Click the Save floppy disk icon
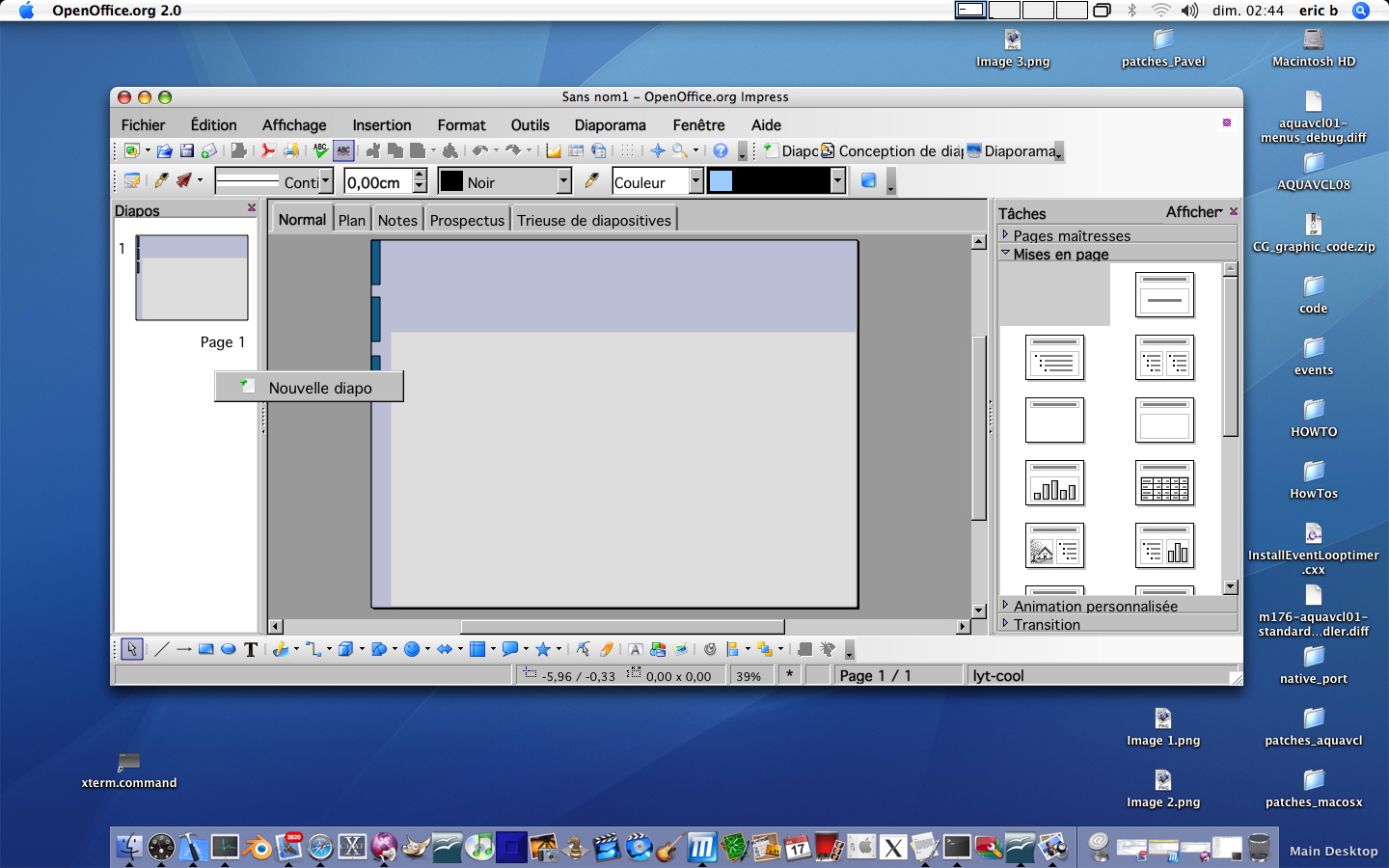 point(187,150)
